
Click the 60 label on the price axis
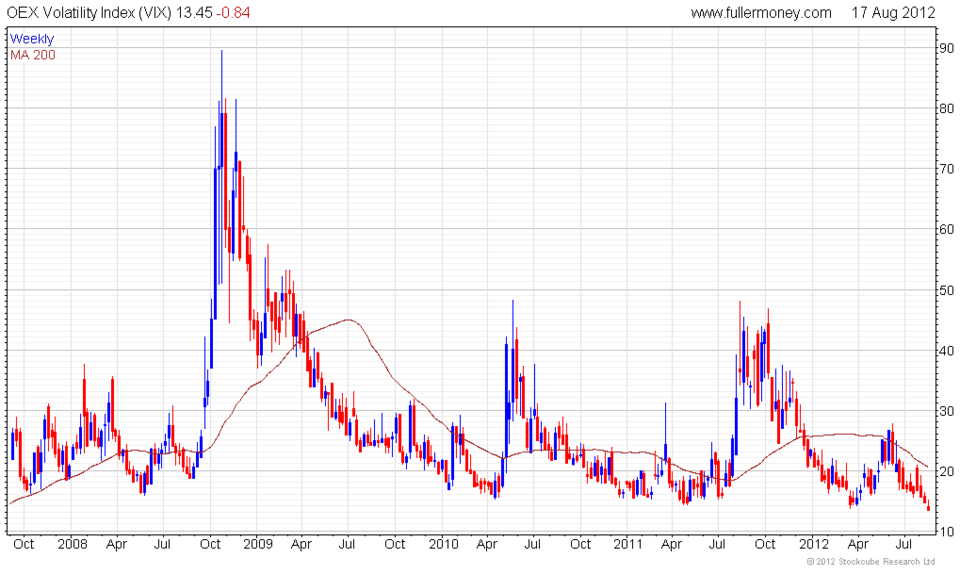tap(947, 229)
